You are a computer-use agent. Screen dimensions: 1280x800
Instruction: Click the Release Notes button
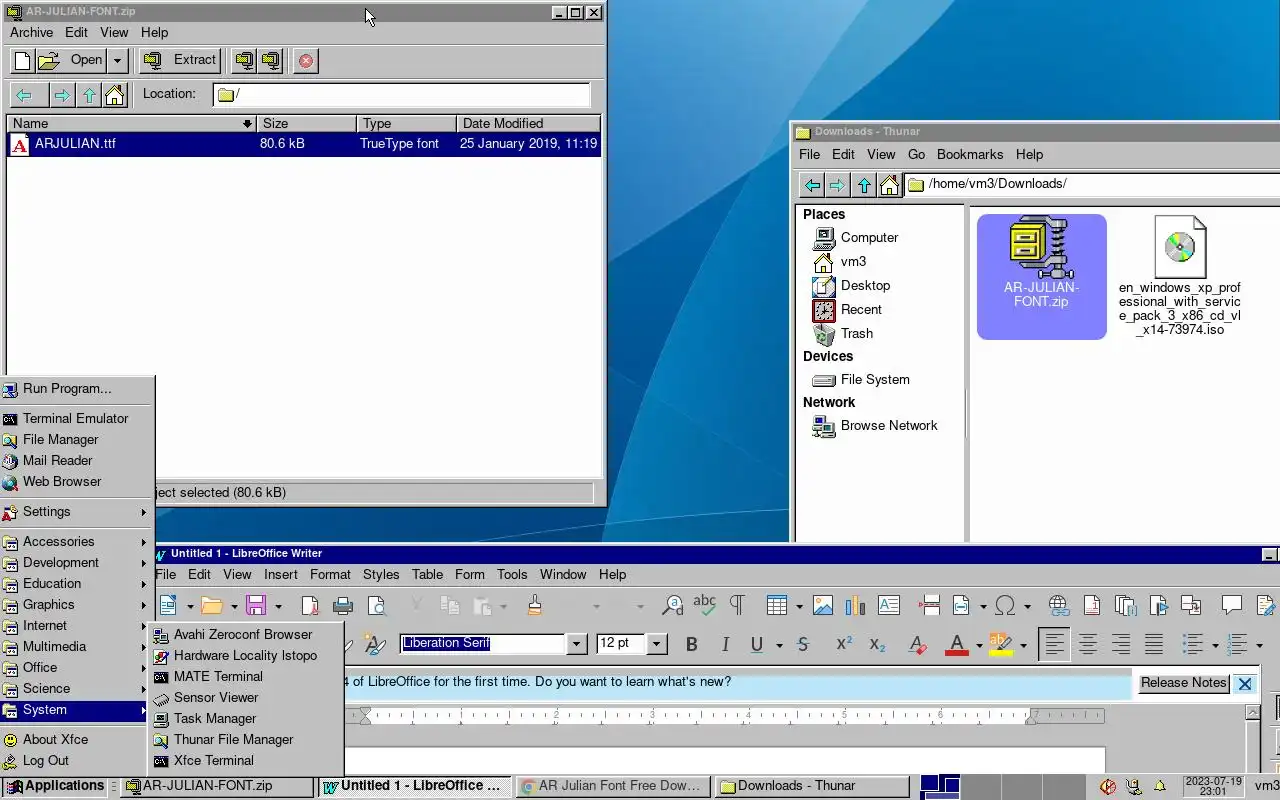click(1184, 683)
